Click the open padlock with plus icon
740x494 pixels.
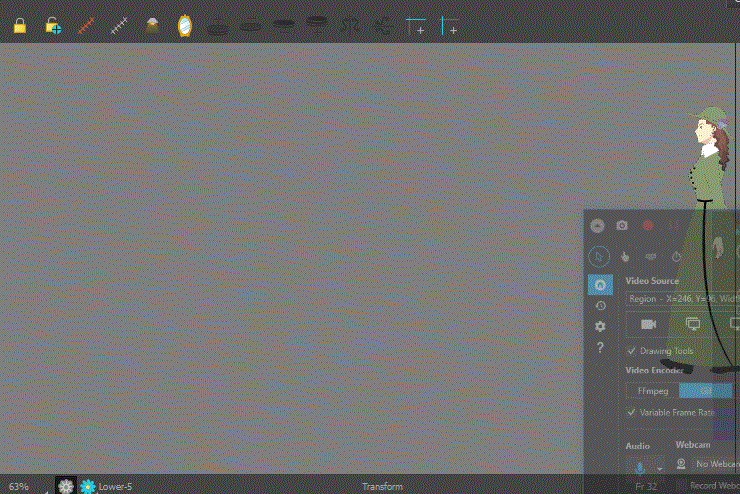coord(53,26)
